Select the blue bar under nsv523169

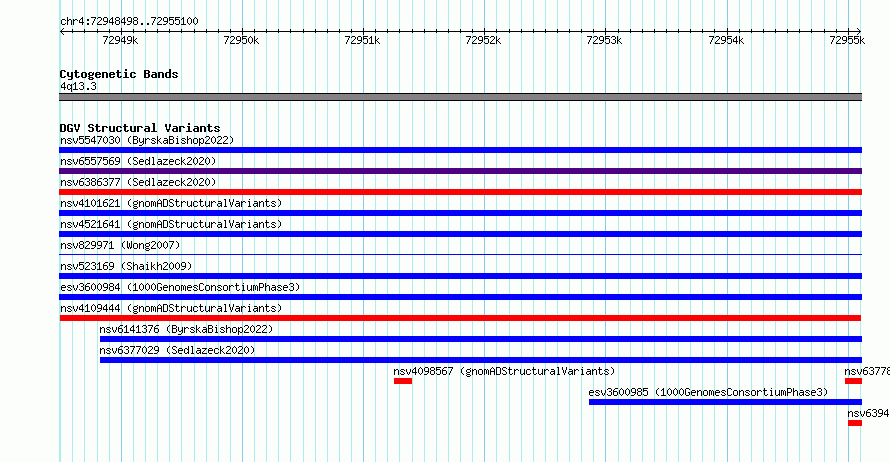pos(460,276)
